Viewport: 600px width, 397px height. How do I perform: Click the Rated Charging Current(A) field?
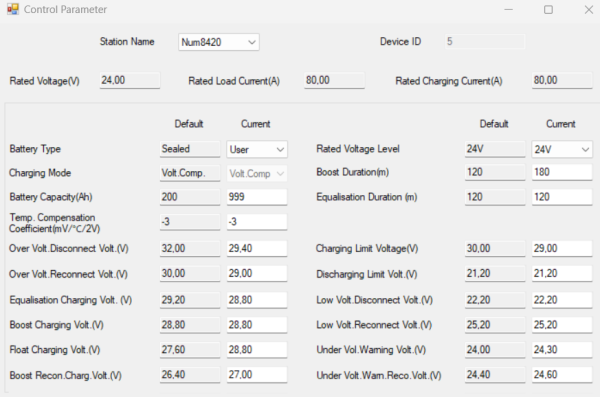click(562, 80)
